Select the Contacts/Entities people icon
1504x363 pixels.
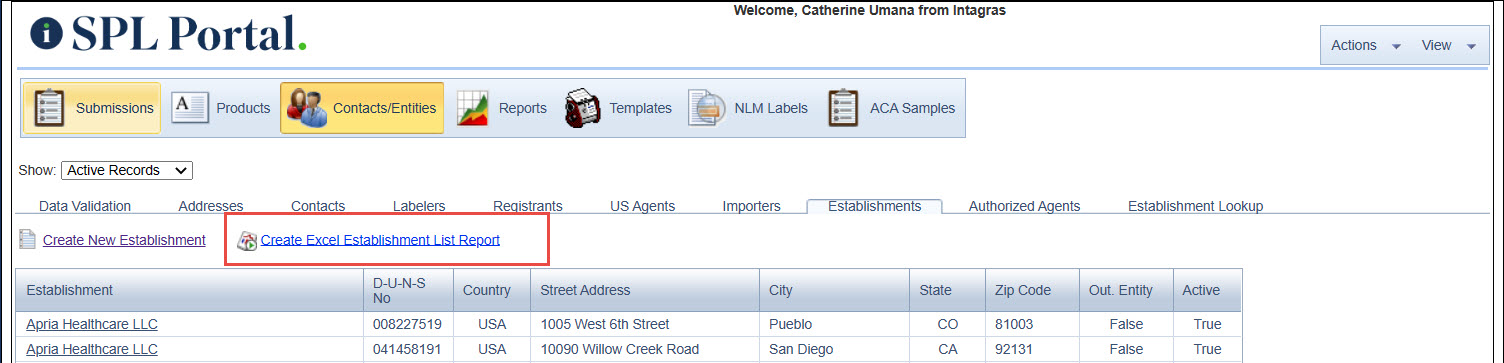pyautogui.click(x=306, y=108)
